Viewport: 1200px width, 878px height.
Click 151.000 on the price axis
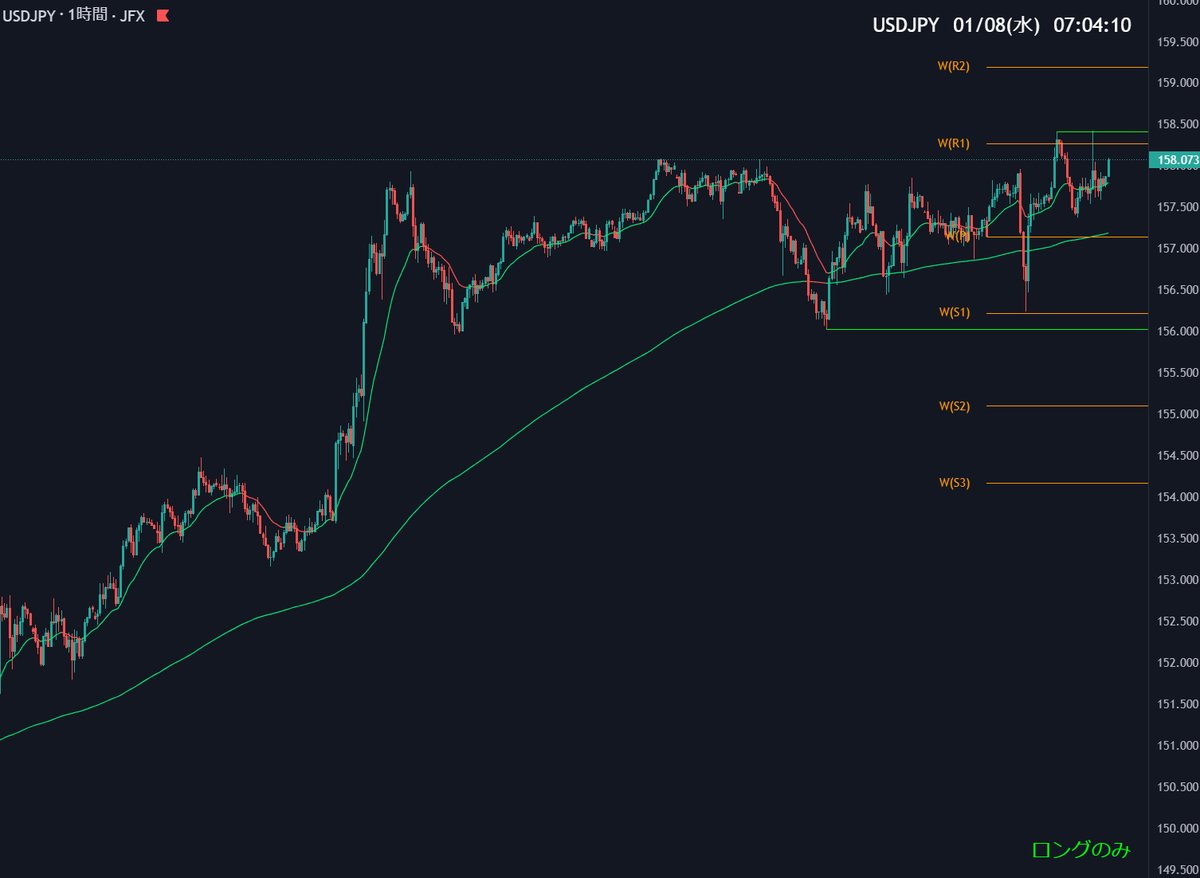[1177, 746]
